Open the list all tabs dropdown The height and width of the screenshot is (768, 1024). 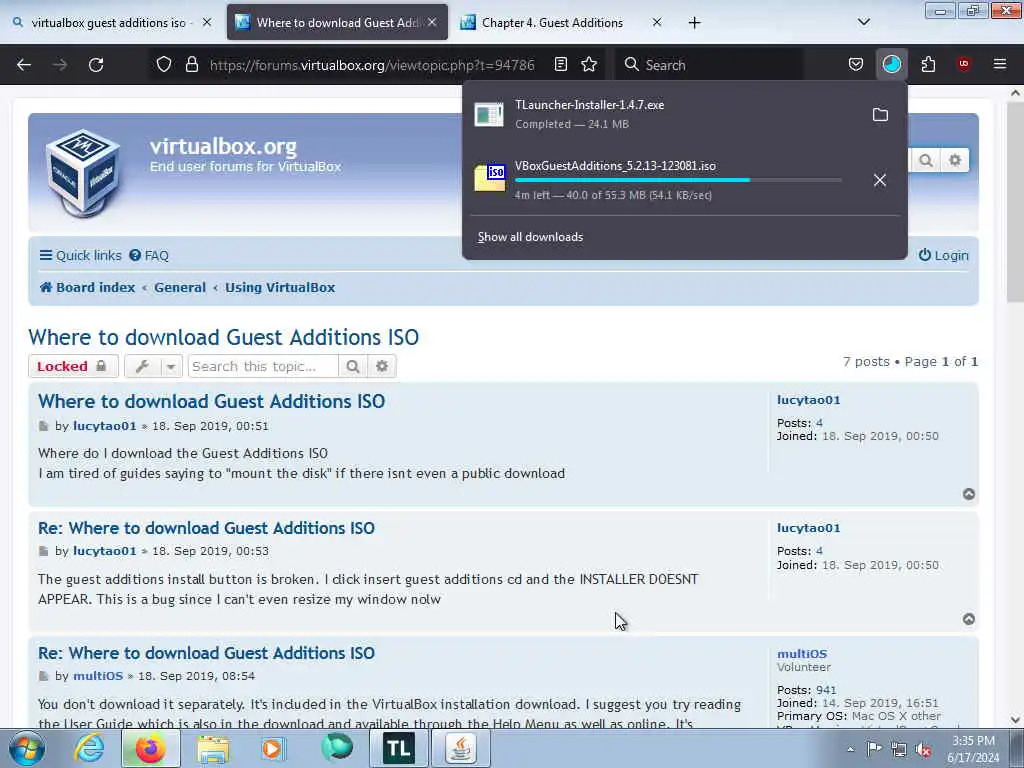pos(863,22)
